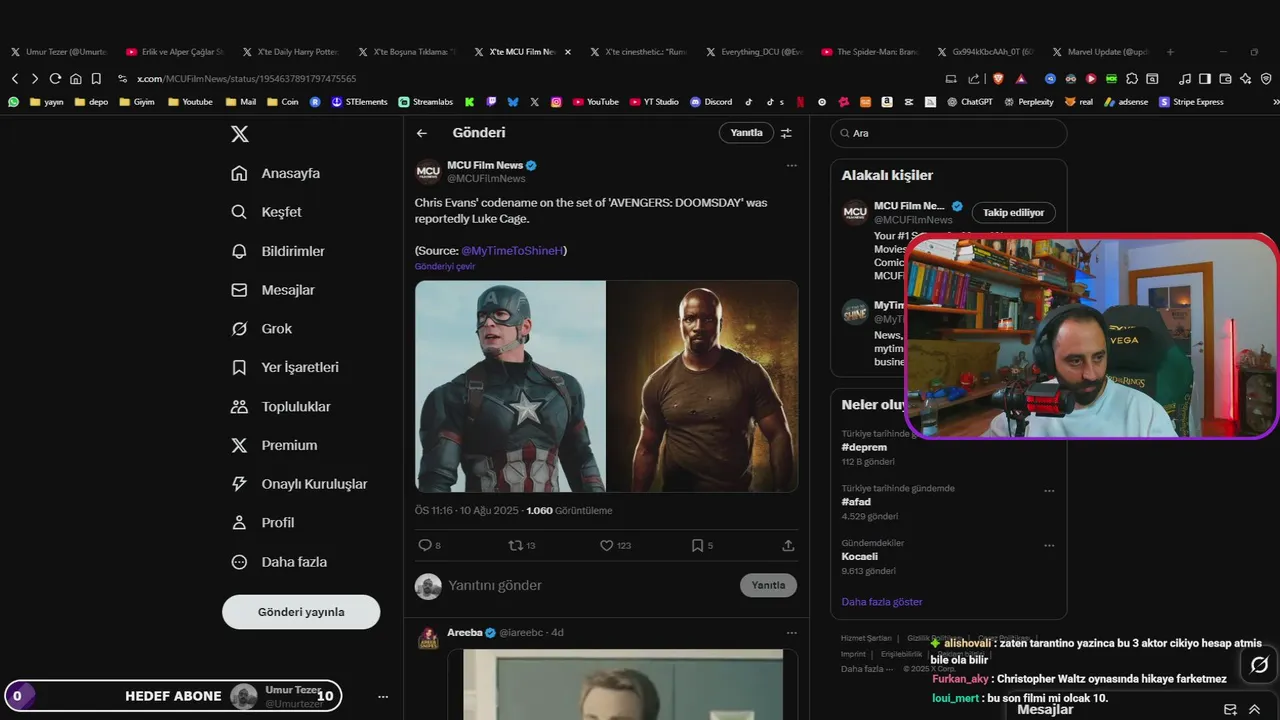Click the repost icon with 13 reposts
The height and width of the screenshot is (720, 1280).
click(x=516, y=545)
